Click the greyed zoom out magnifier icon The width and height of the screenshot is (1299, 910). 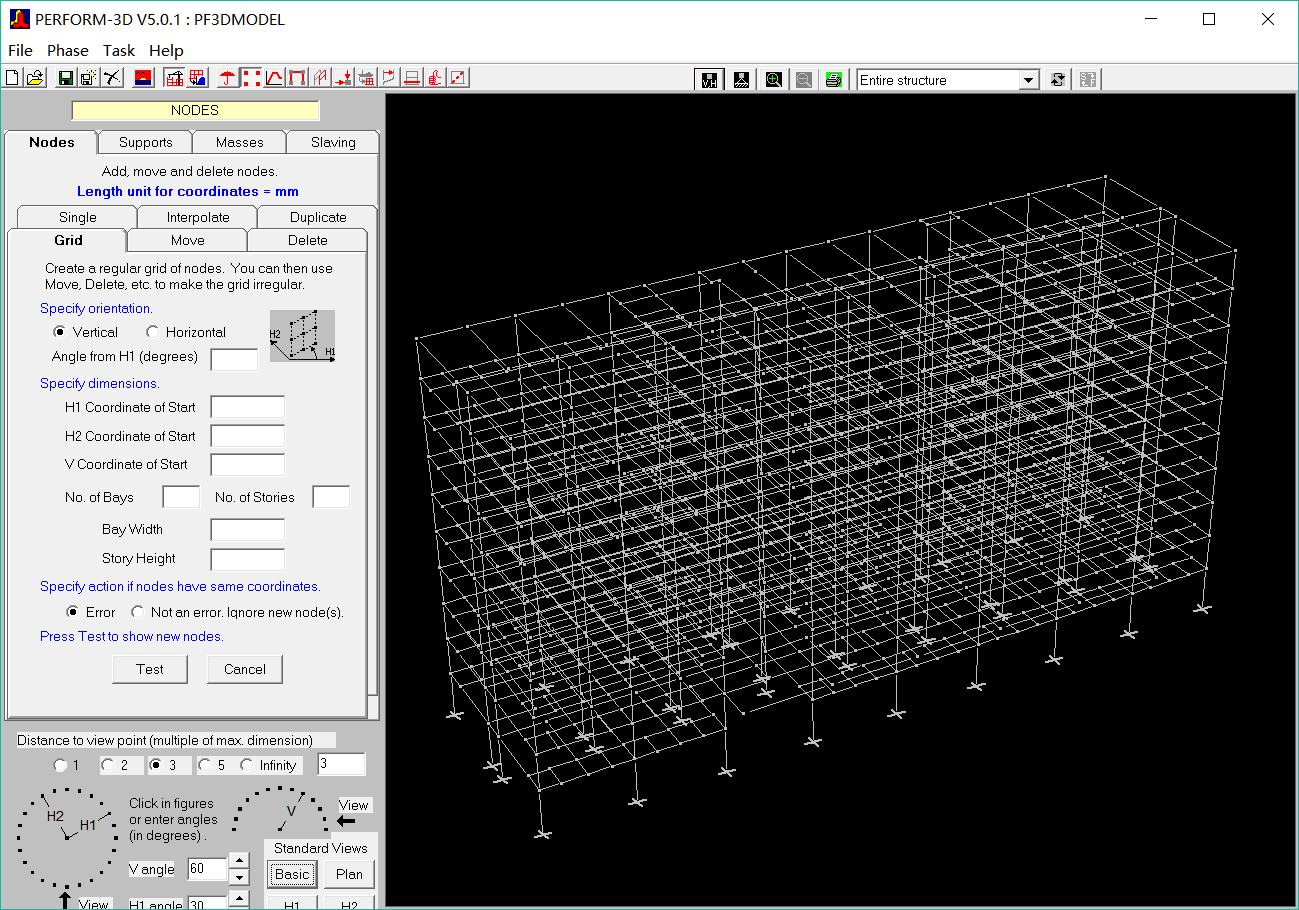click(x=803, y=80)
